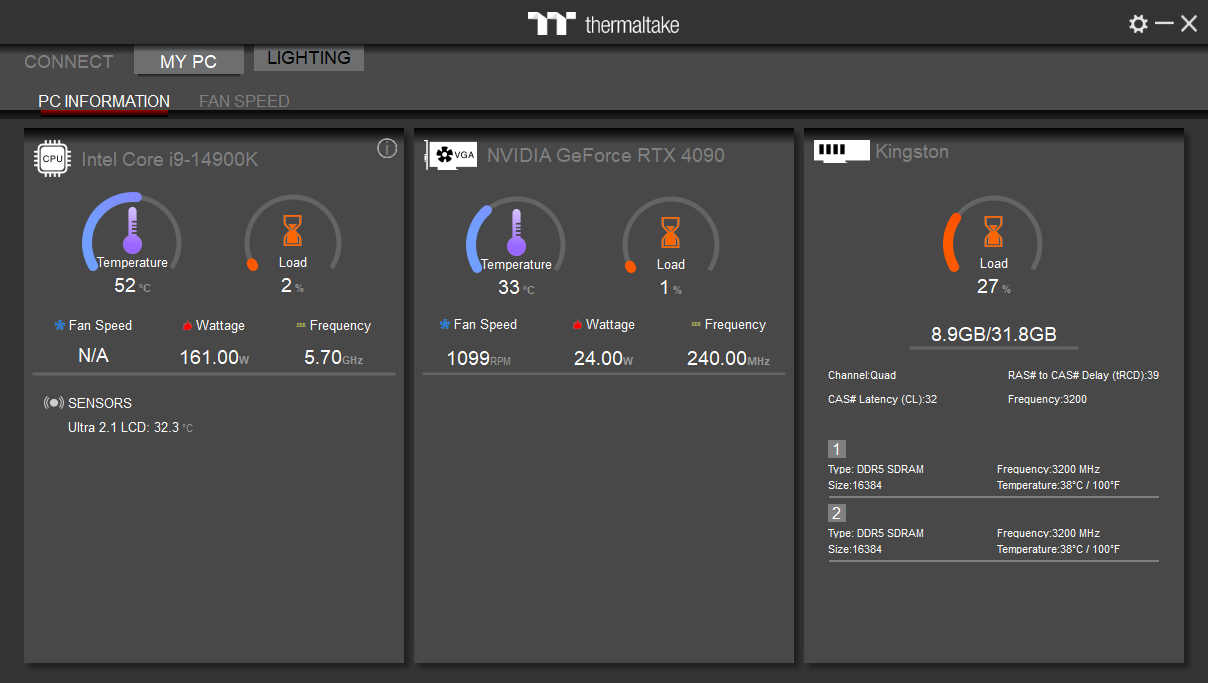This screenshot has width=1208, height=683.
Task: Click the CPU temperature value 52 °C
Action: [132, 286]
